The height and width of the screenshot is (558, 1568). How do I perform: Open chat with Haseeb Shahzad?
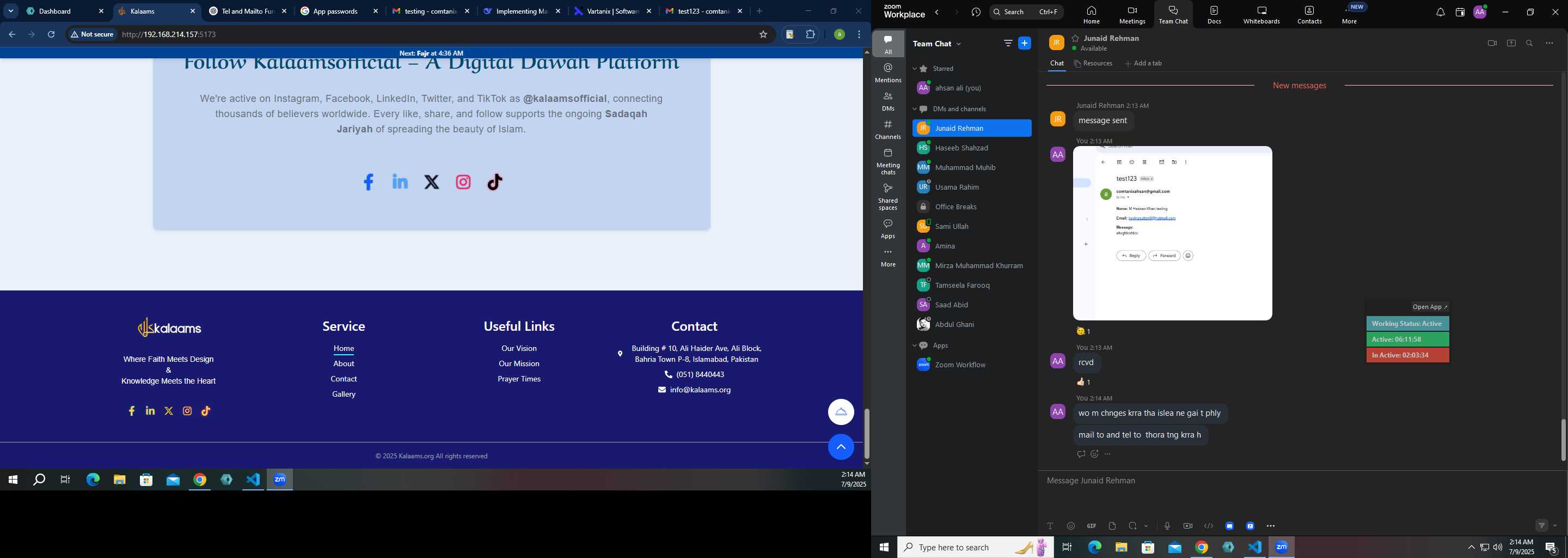[971, 148]
